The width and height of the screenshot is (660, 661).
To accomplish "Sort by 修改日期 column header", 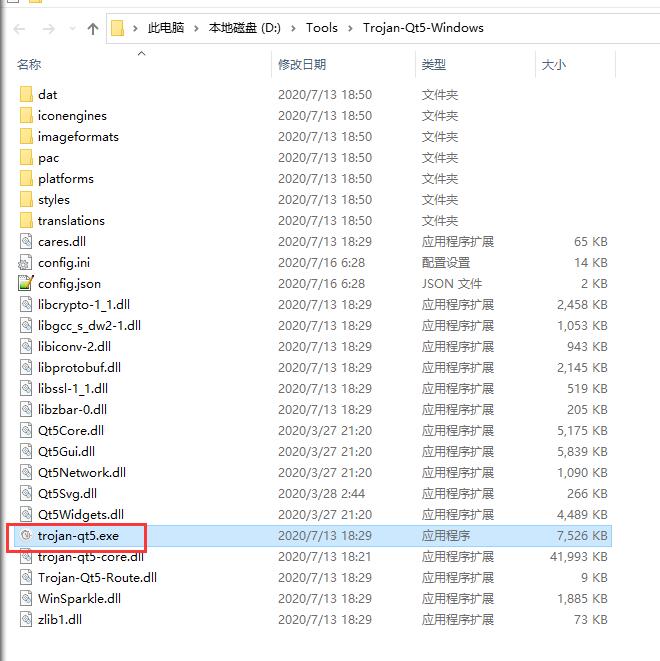I will pos(302,64).
